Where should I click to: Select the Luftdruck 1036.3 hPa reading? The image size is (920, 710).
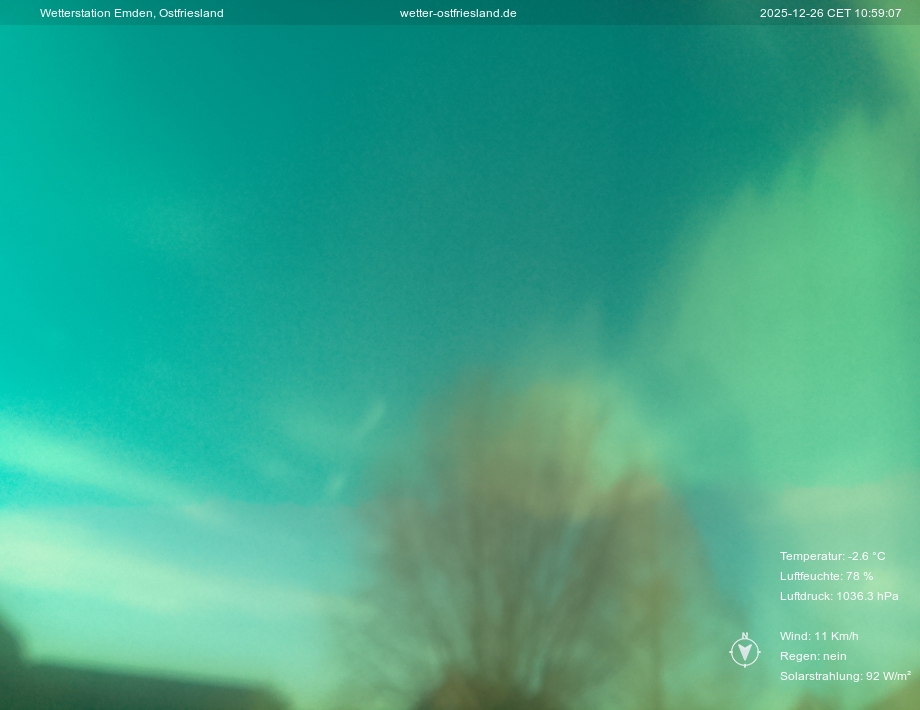point(839,596)
